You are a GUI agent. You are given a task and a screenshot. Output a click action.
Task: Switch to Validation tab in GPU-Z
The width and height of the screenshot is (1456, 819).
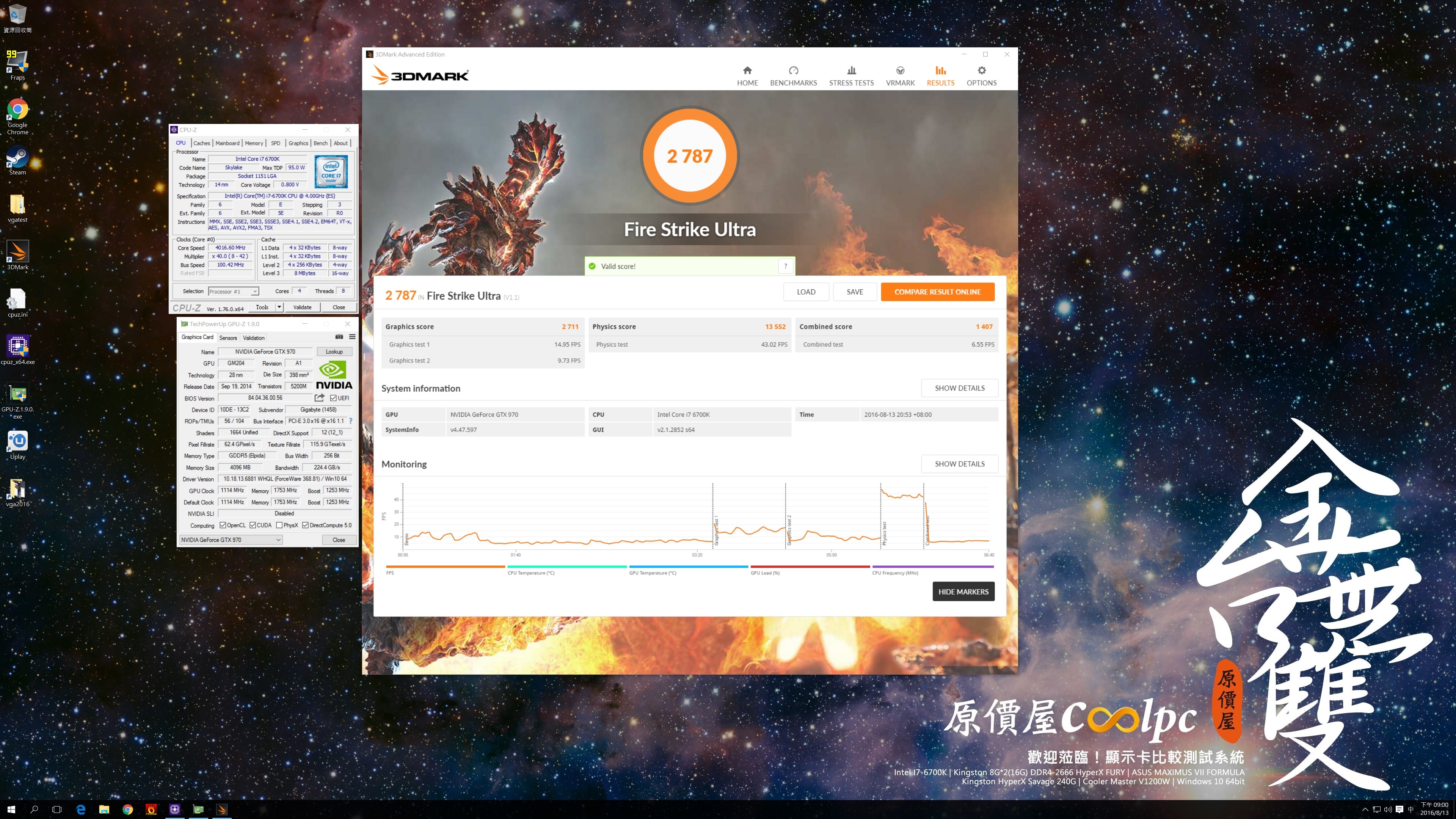(x=253, y=337)
